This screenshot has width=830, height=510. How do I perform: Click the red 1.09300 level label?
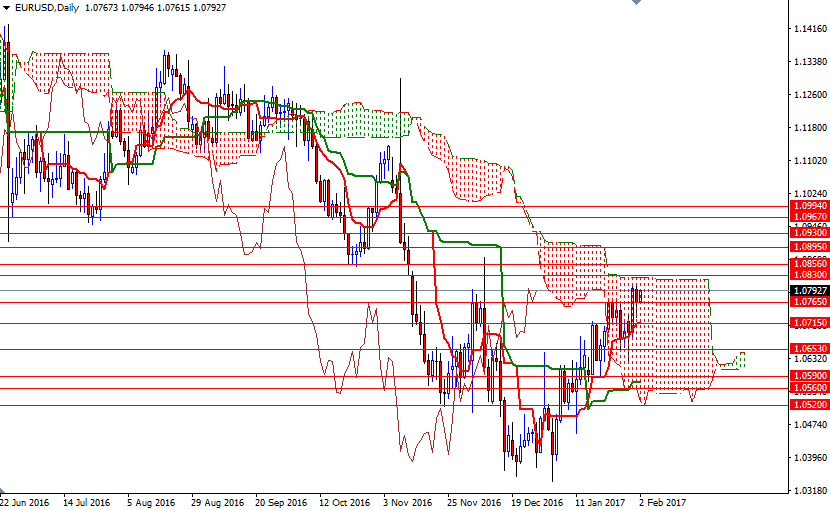[x=809, y=232]
